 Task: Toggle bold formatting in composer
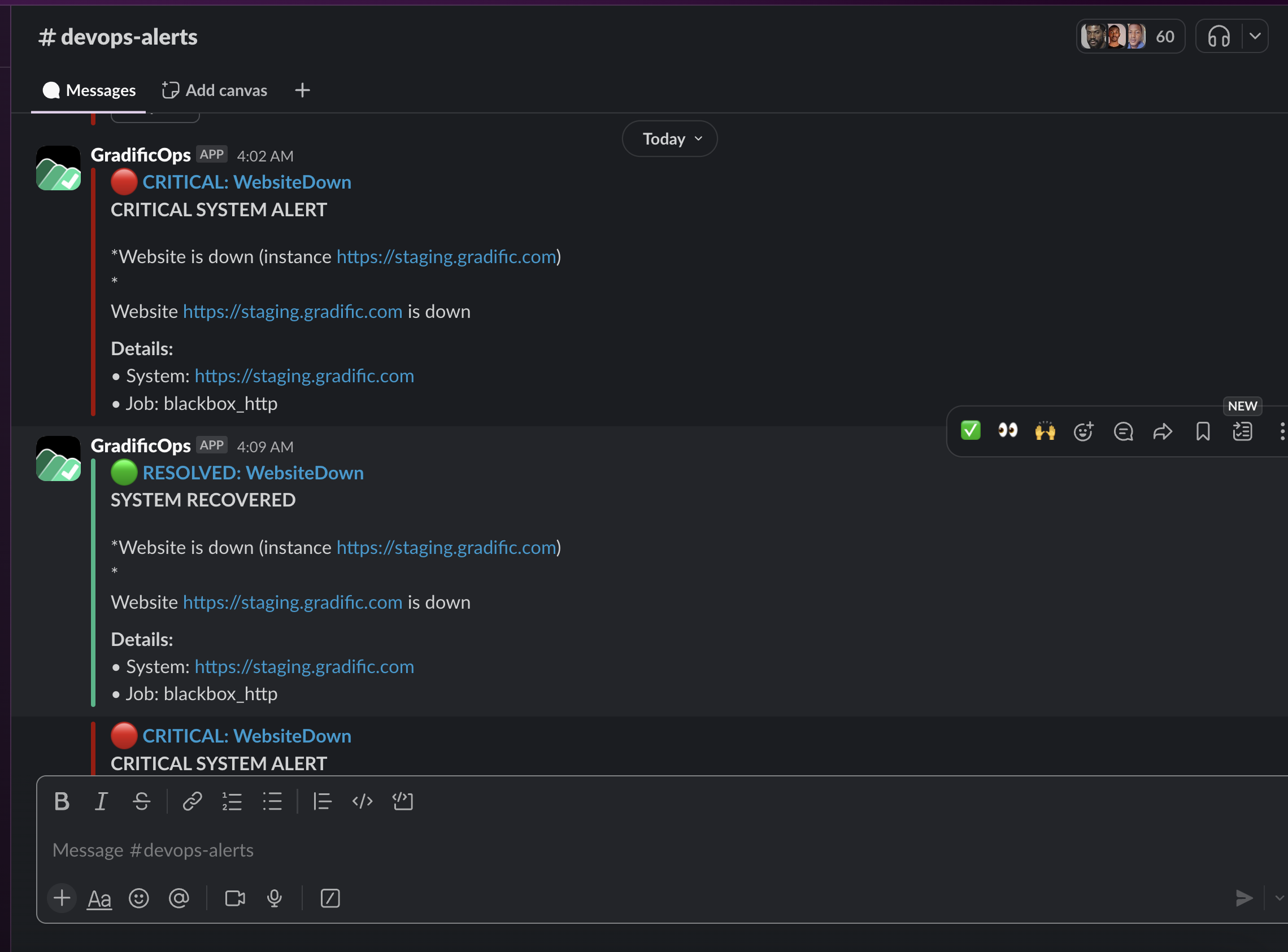point(62,801)
